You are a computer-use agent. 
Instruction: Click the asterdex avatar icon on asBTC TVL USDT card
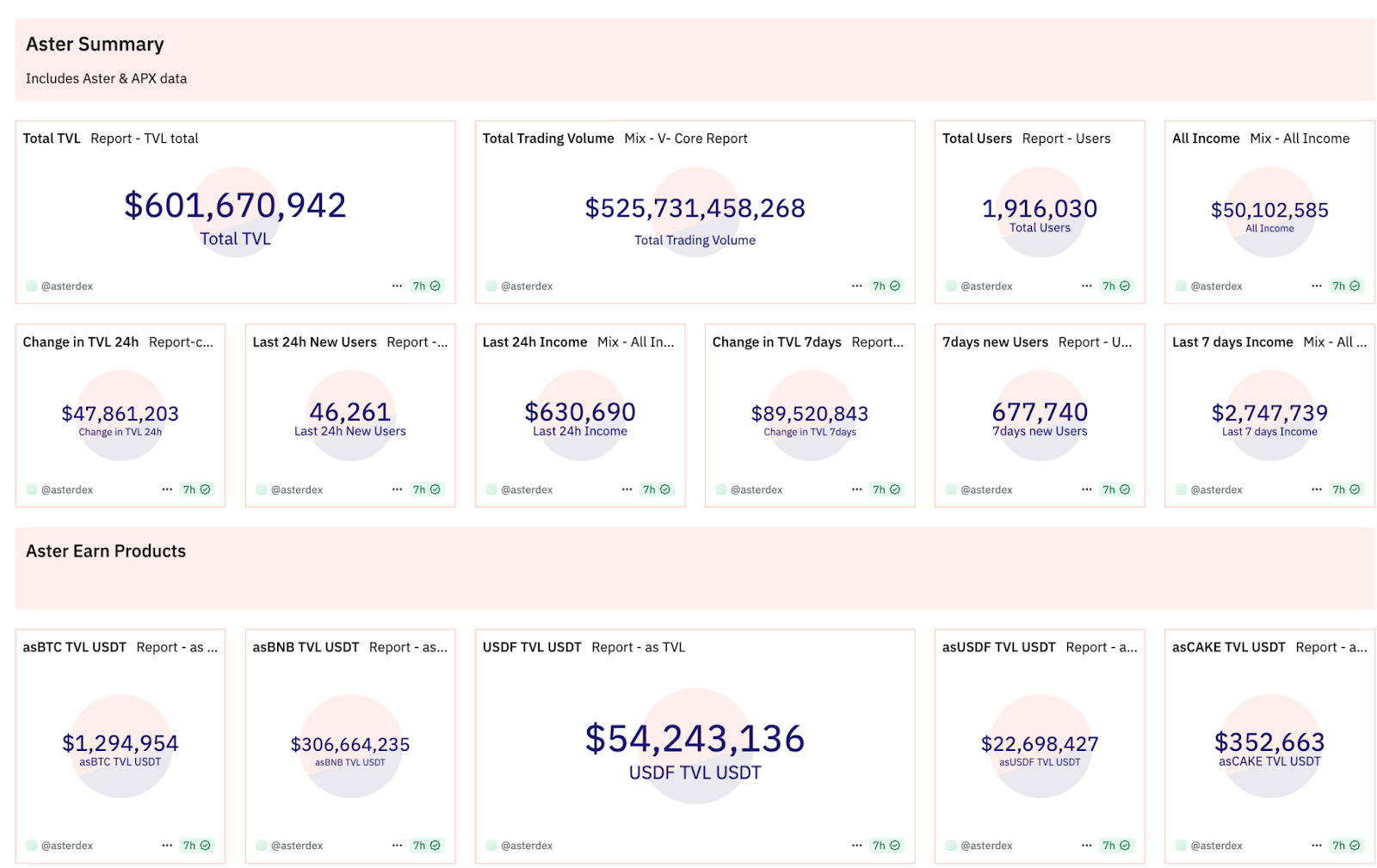pos(32,846)
